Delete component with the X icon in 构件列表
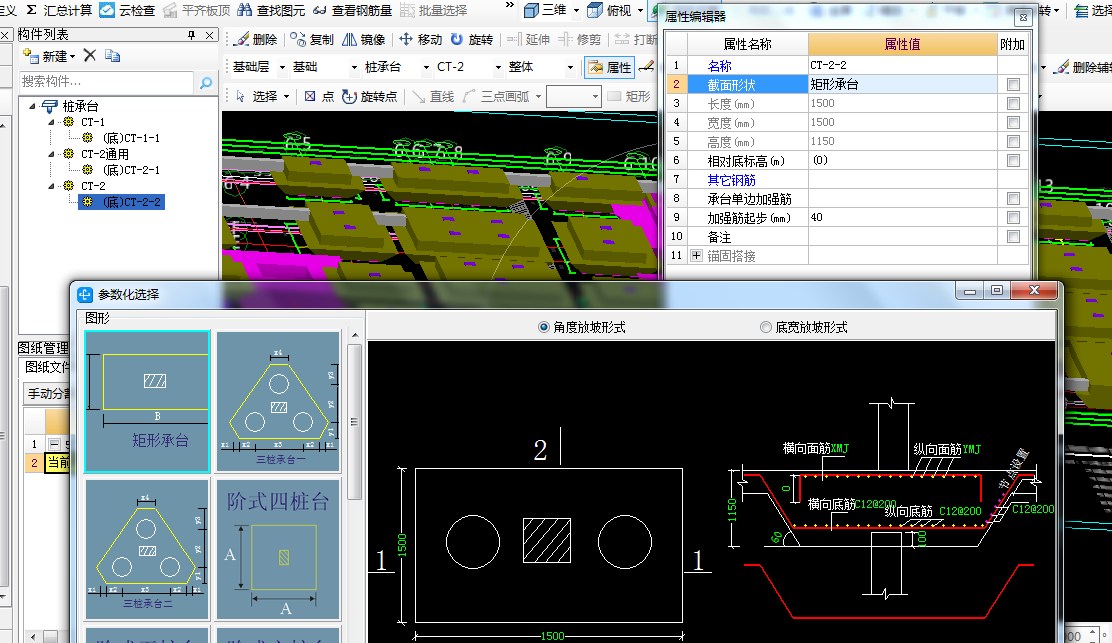The image size is (1112, 643). [x=90, y=55]
